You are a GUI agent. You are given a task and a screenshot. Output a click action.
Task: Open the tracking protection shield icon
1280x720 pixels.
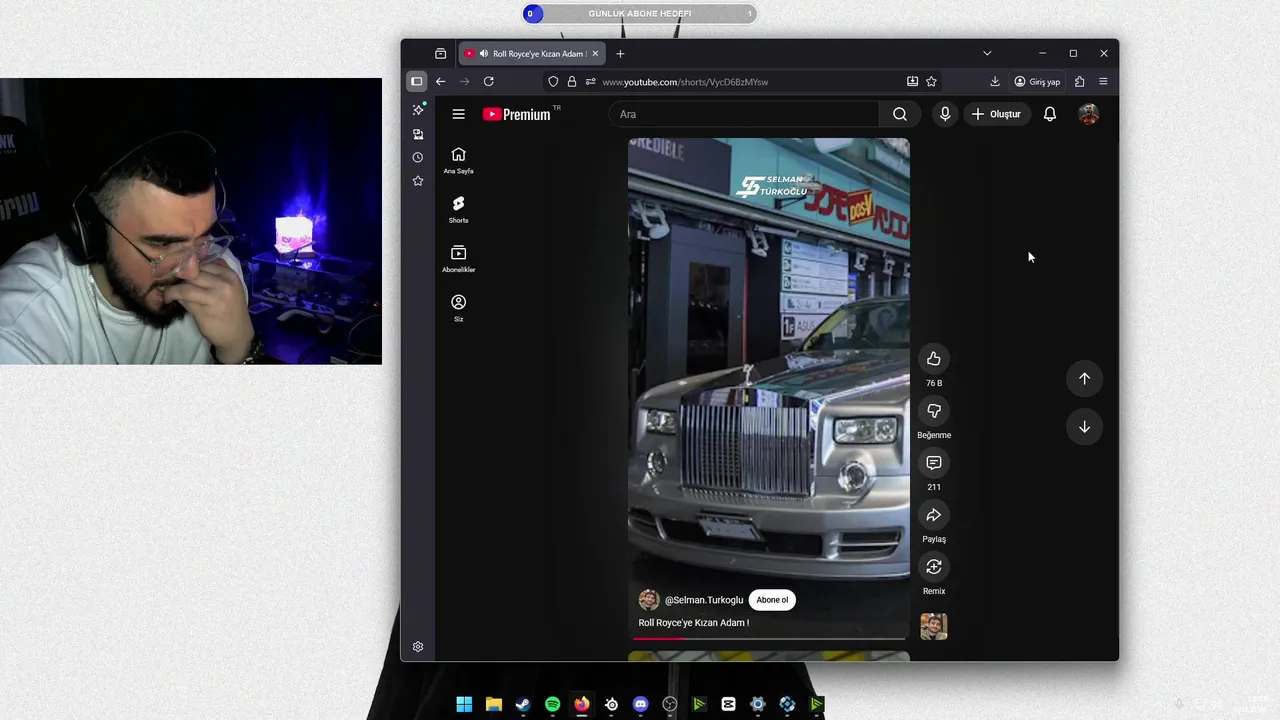pos(553,82)
